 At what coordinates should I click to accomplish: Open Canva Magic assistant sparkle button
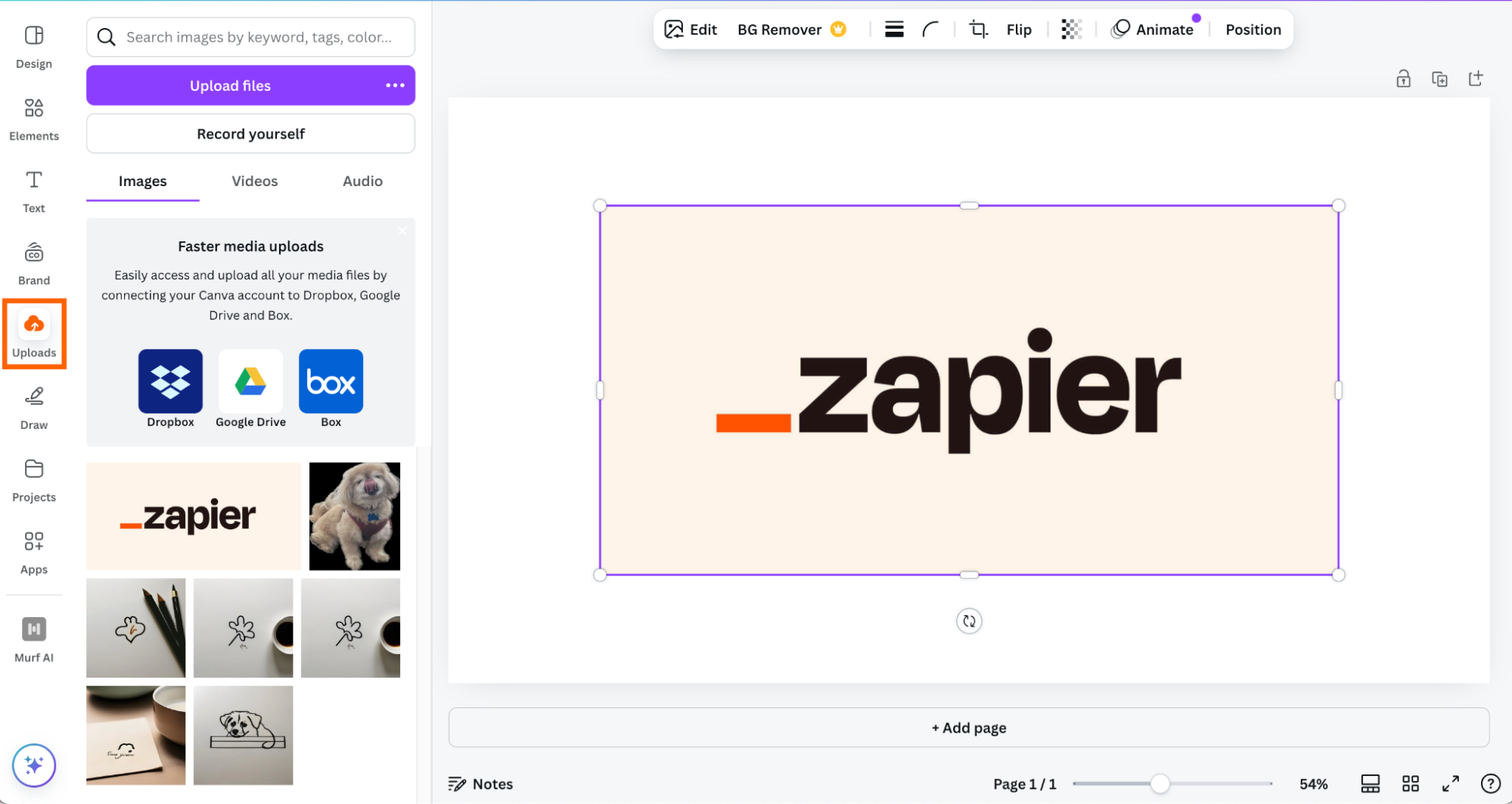34,765
